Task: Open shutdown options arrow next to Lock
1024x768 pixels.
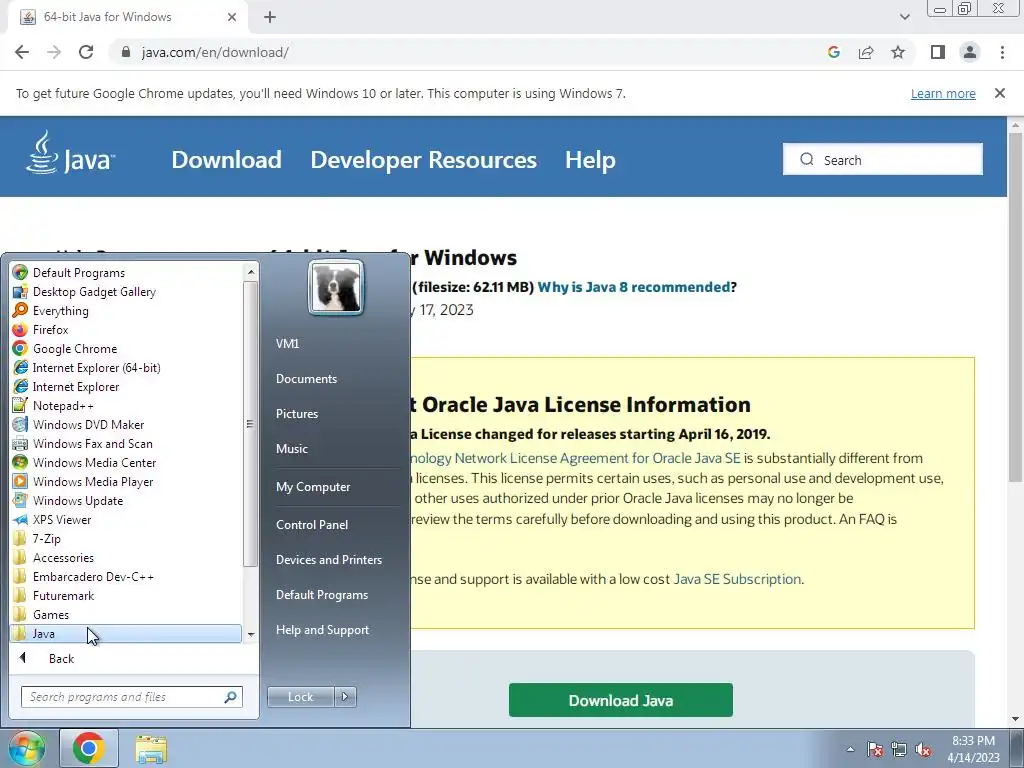Action: coord(345,697)
